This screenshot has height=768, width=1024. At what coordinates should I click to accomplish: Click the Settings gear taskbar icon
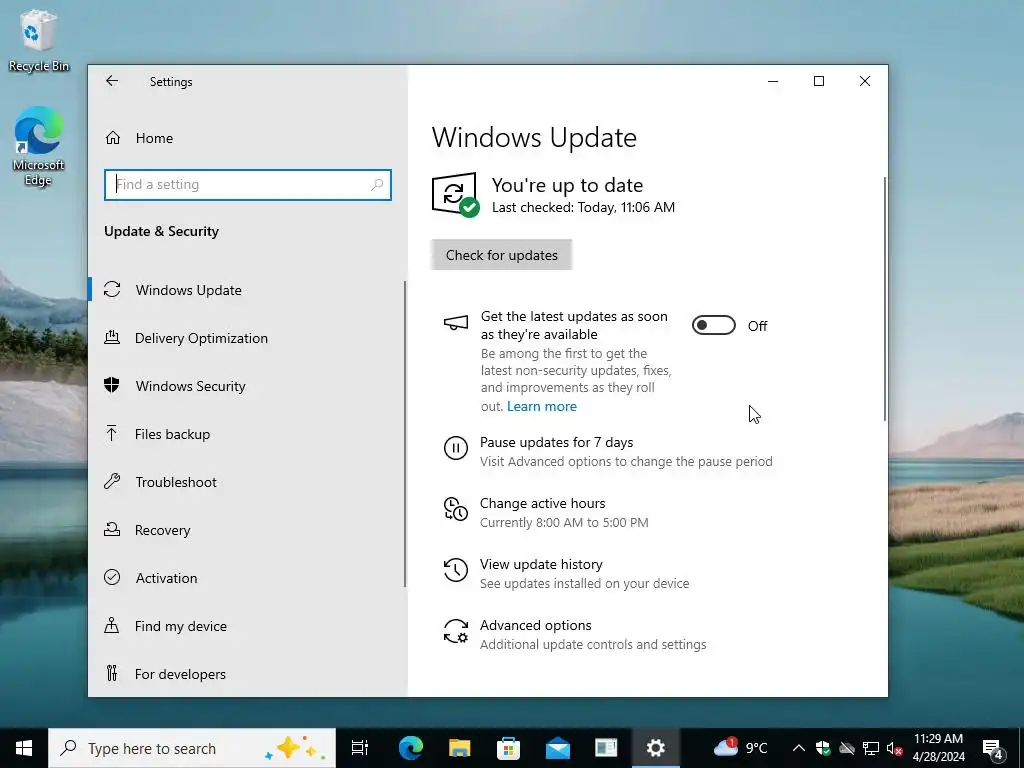pos(656,748)
